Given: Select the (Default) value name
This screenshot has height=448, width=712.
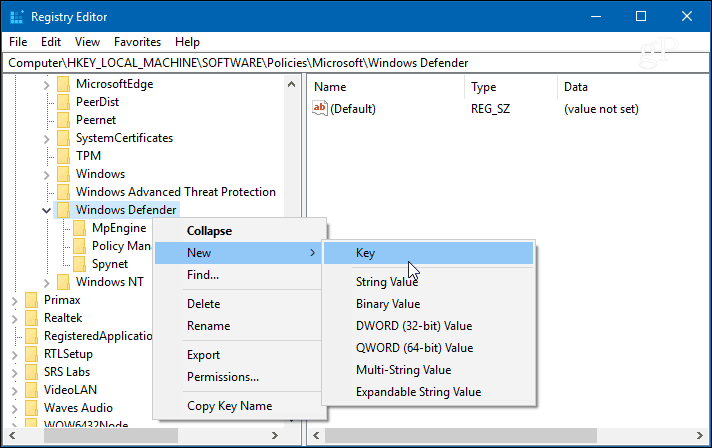Looking at the screenshot, I should coord(353,109).
